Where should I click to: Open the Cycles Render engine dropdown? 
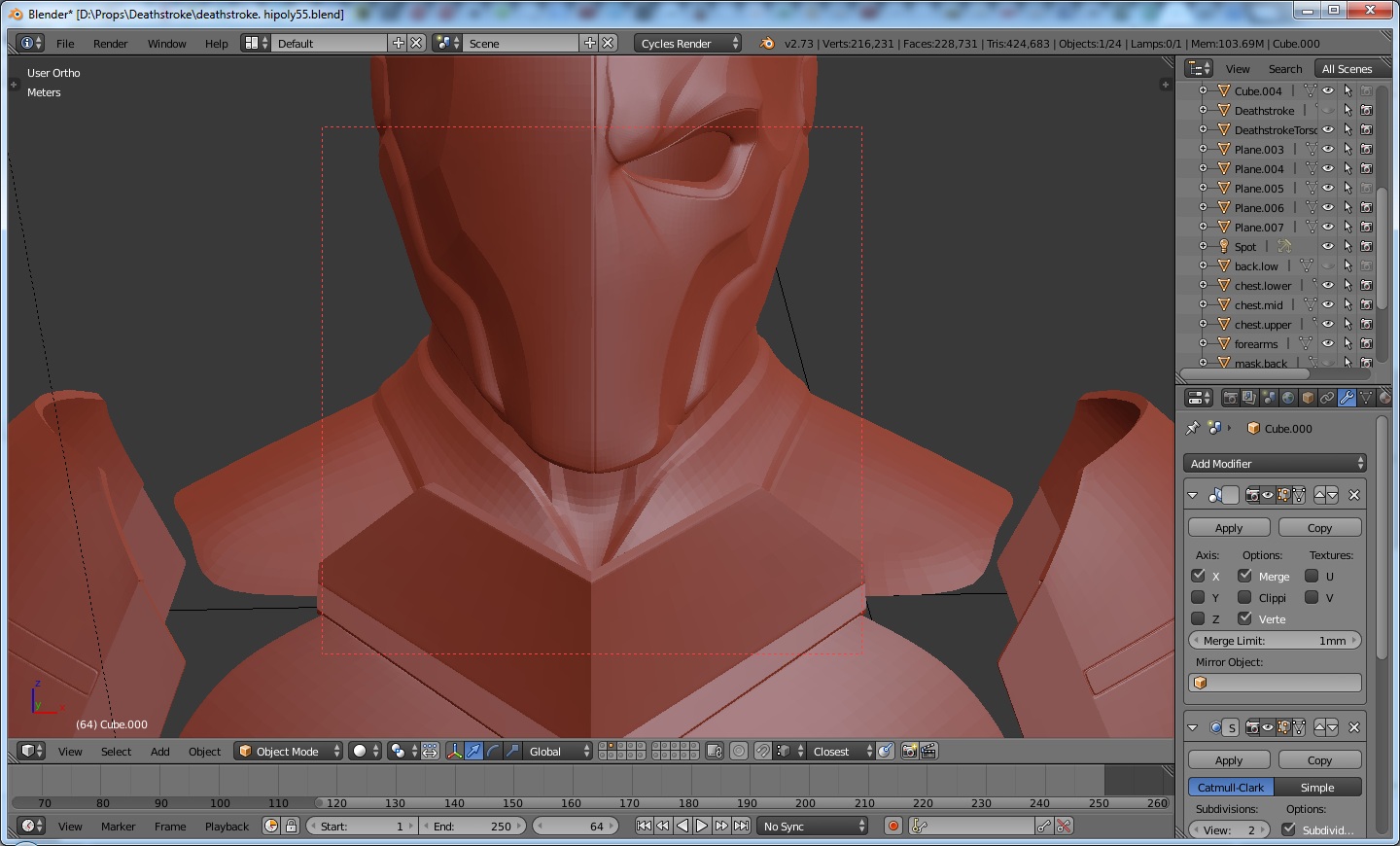(x=687, y=43)
